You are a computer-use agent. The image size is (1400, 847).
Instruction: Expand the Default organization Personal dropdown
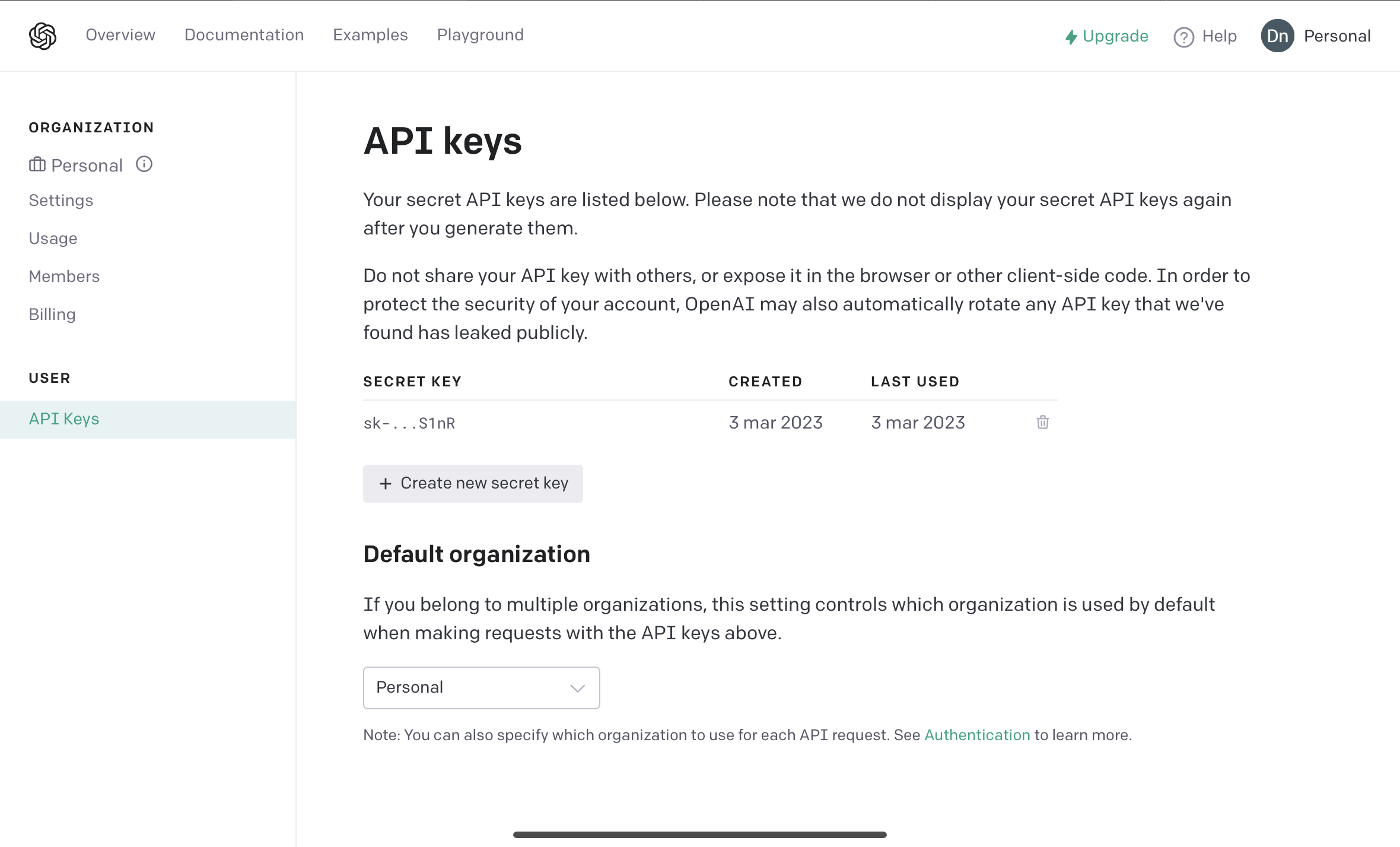[481, 687]
